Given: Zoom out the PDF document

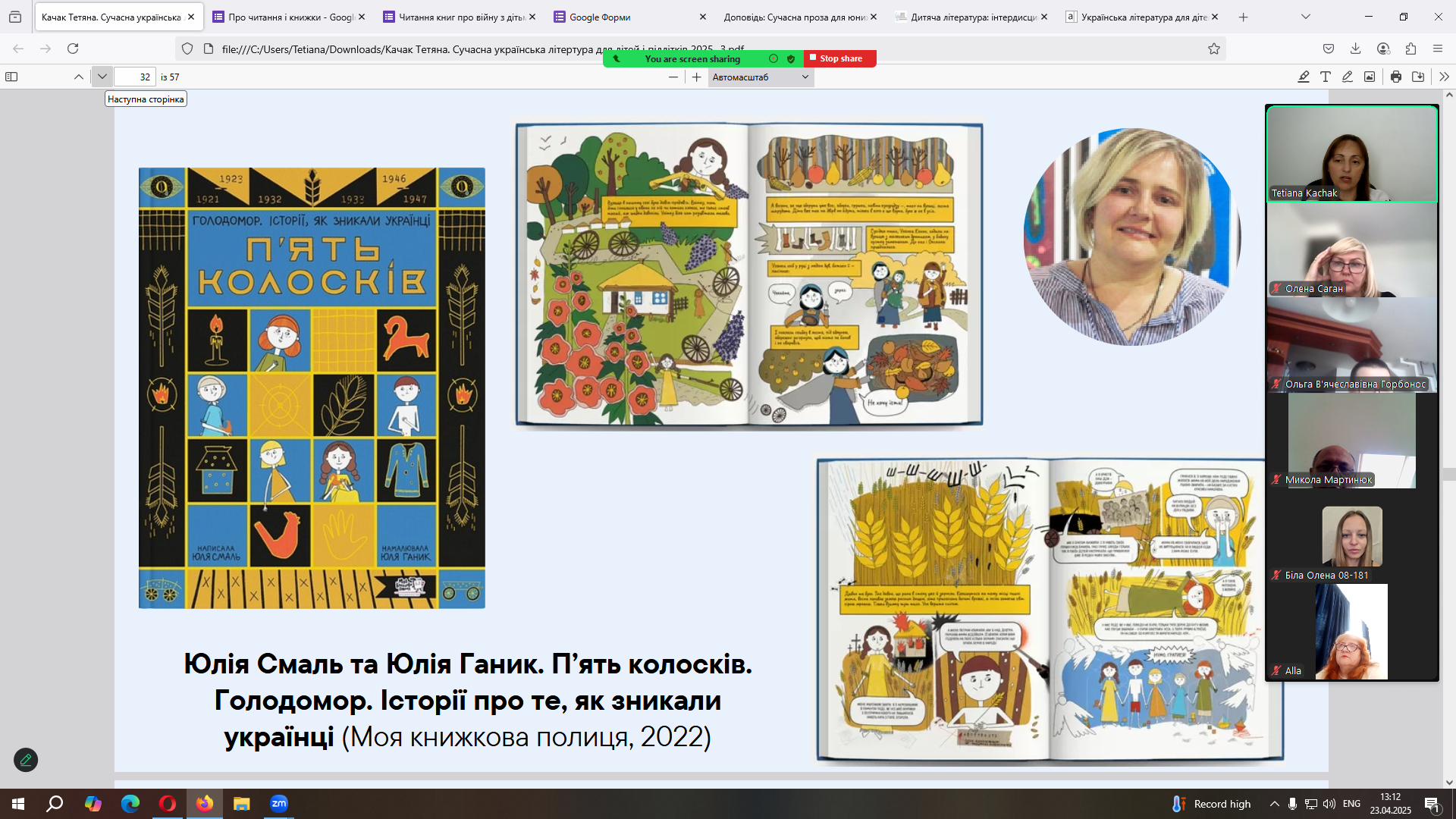Looking at the screenshot, I should tap(673, 77).
